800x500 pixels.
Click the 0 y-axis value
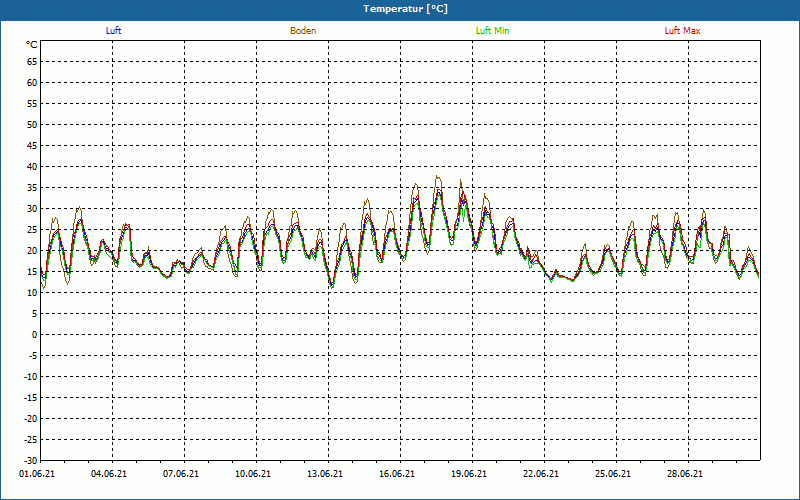(35, 335)
